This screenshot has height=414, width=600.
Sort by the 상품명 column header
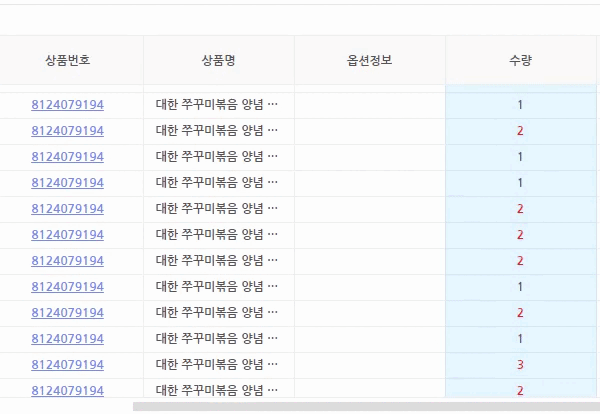[218, 61]
